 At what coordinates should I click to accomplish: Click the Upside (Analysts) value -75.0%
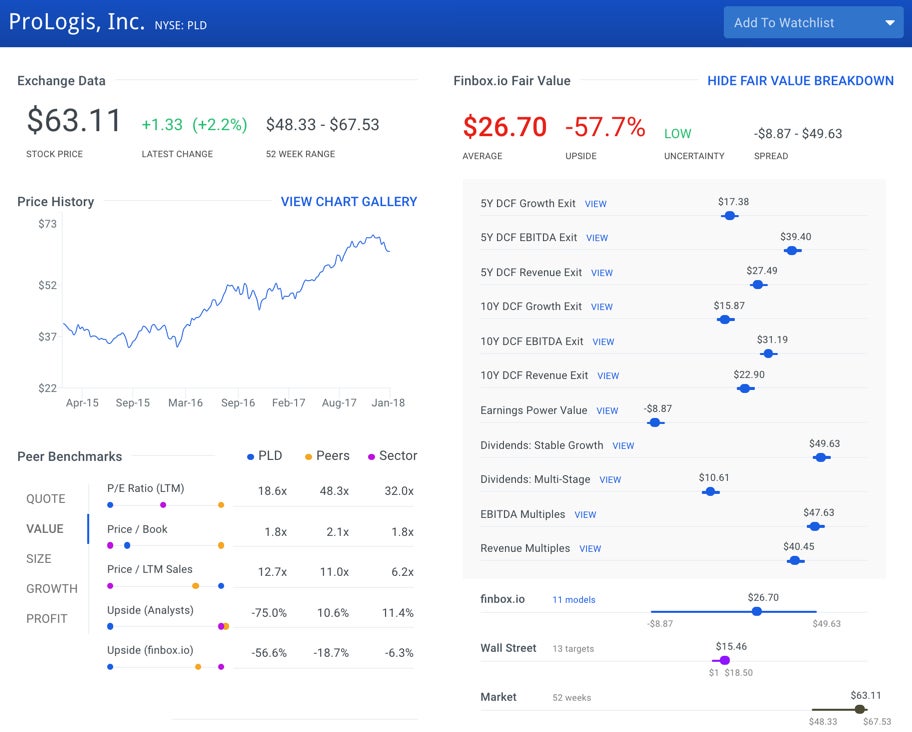[269, 613]
